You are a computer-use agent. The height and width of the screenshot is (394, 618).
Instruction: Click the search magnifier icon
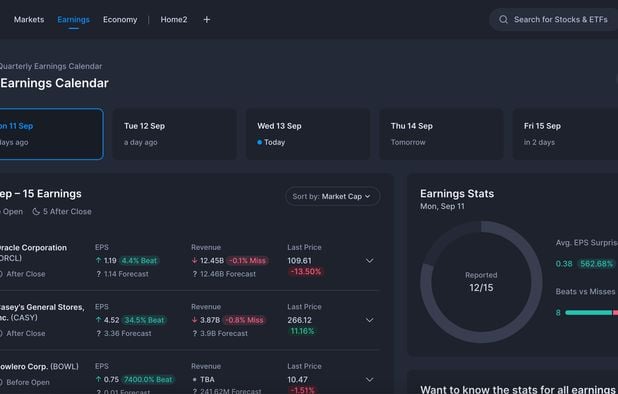pyautogui.click(x=503, y=20)
